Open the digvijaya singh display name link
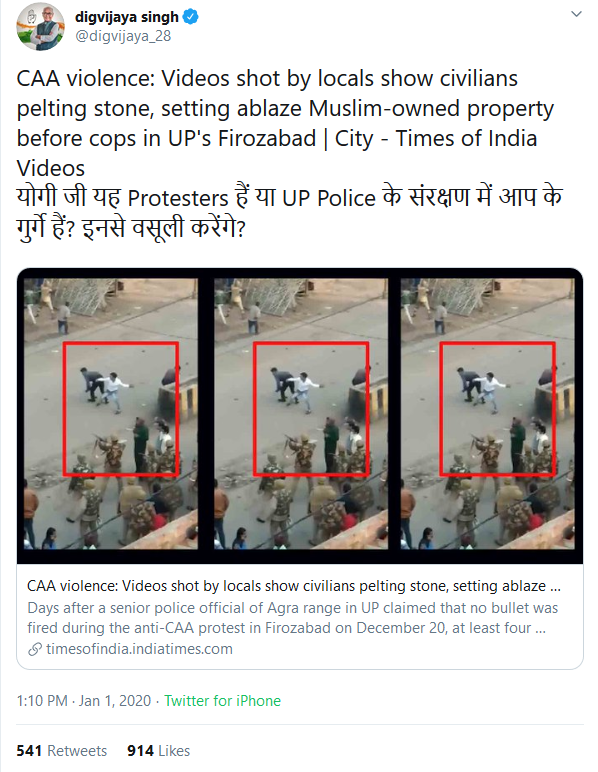The image size is (598, 772). (127, 17)
